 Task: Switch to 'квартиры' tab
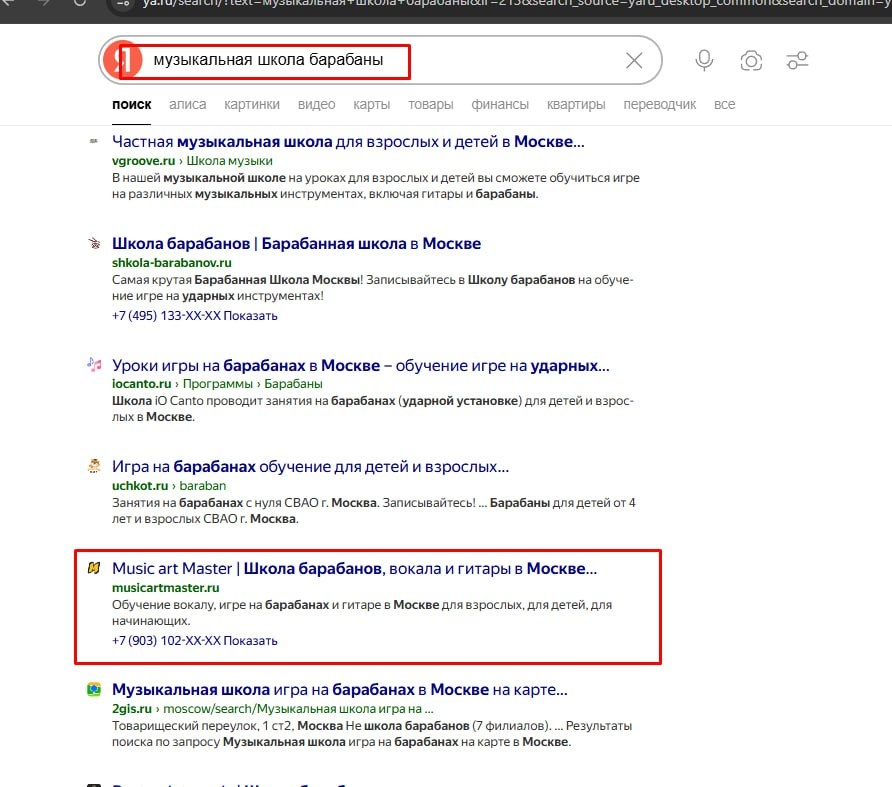coord(576,105)
